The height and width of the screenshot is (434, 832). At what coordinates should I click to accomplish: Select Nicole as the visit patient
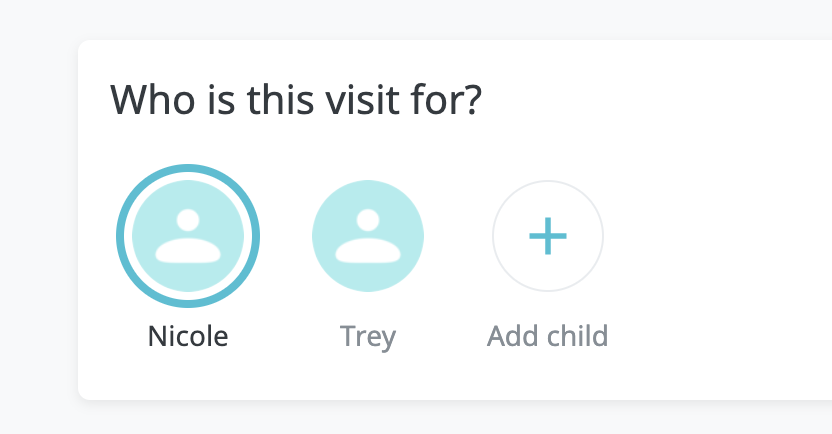188,236
